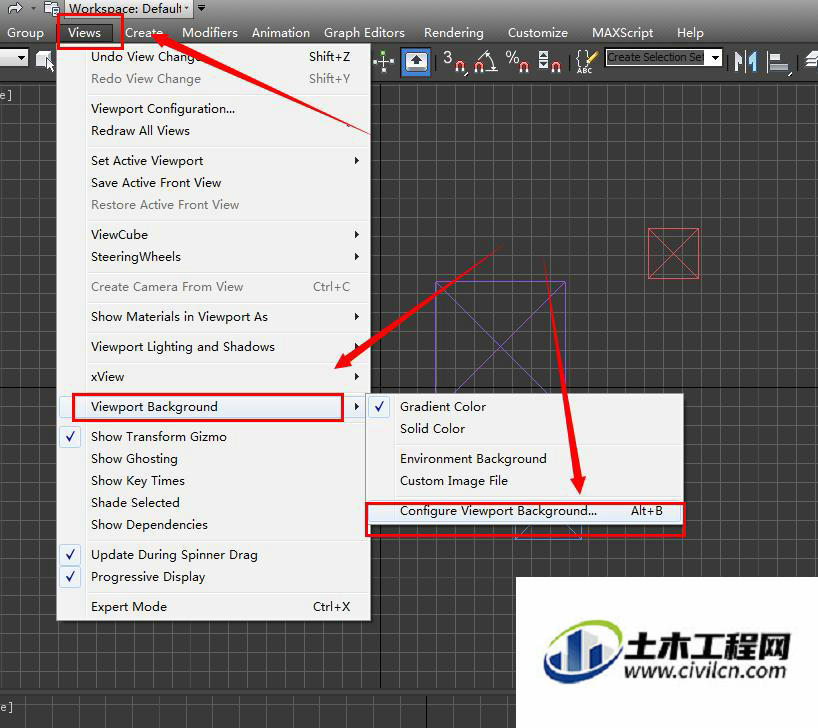Open the Graph Editors menu
Viewport: 818px width, 728px height.
tap(364, 33)
